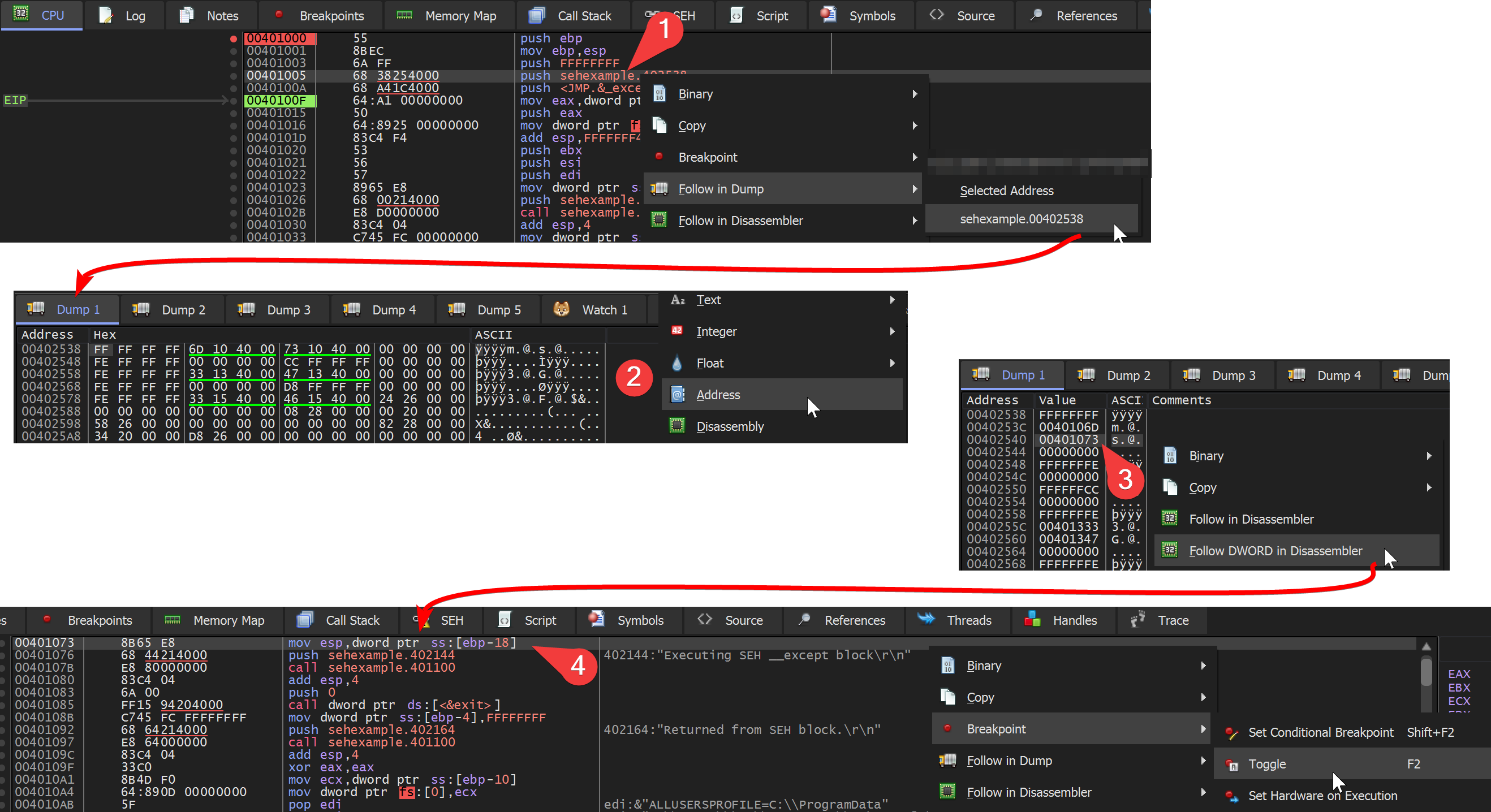This screenshot has height=812, width=1491.
Task: Select Follow DWORD in Disassembler
Action: click(x=1275, y=550)
